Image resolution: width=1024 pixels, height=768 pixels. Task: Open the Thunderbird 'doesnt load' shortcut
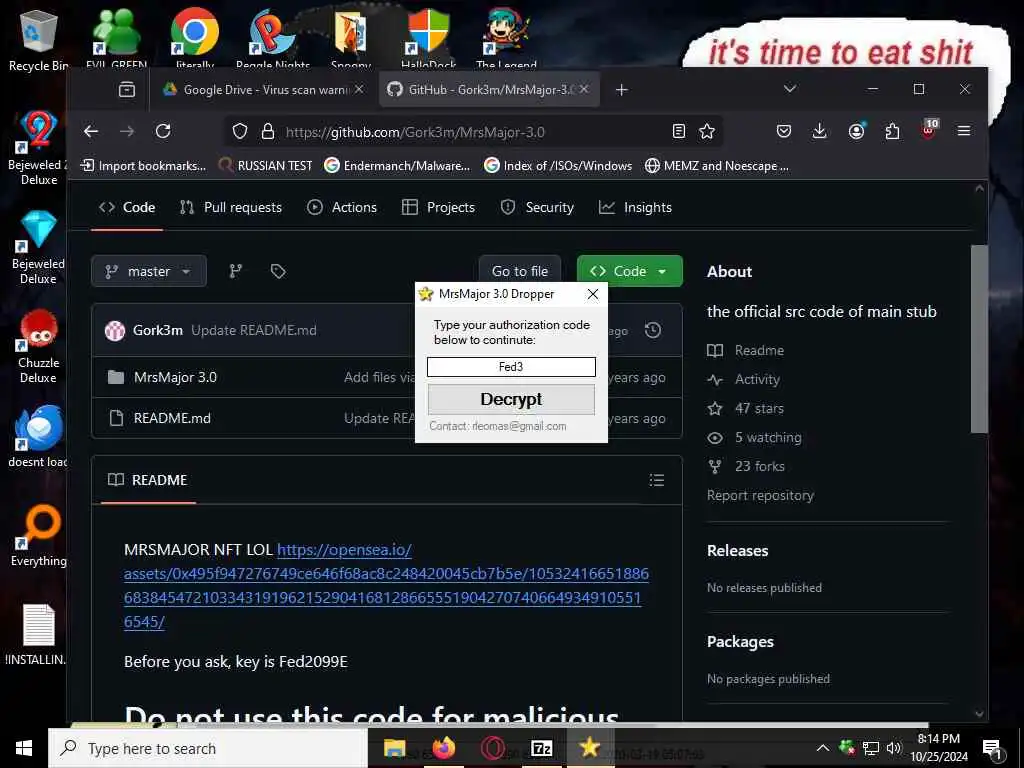[x=38, y=436]
